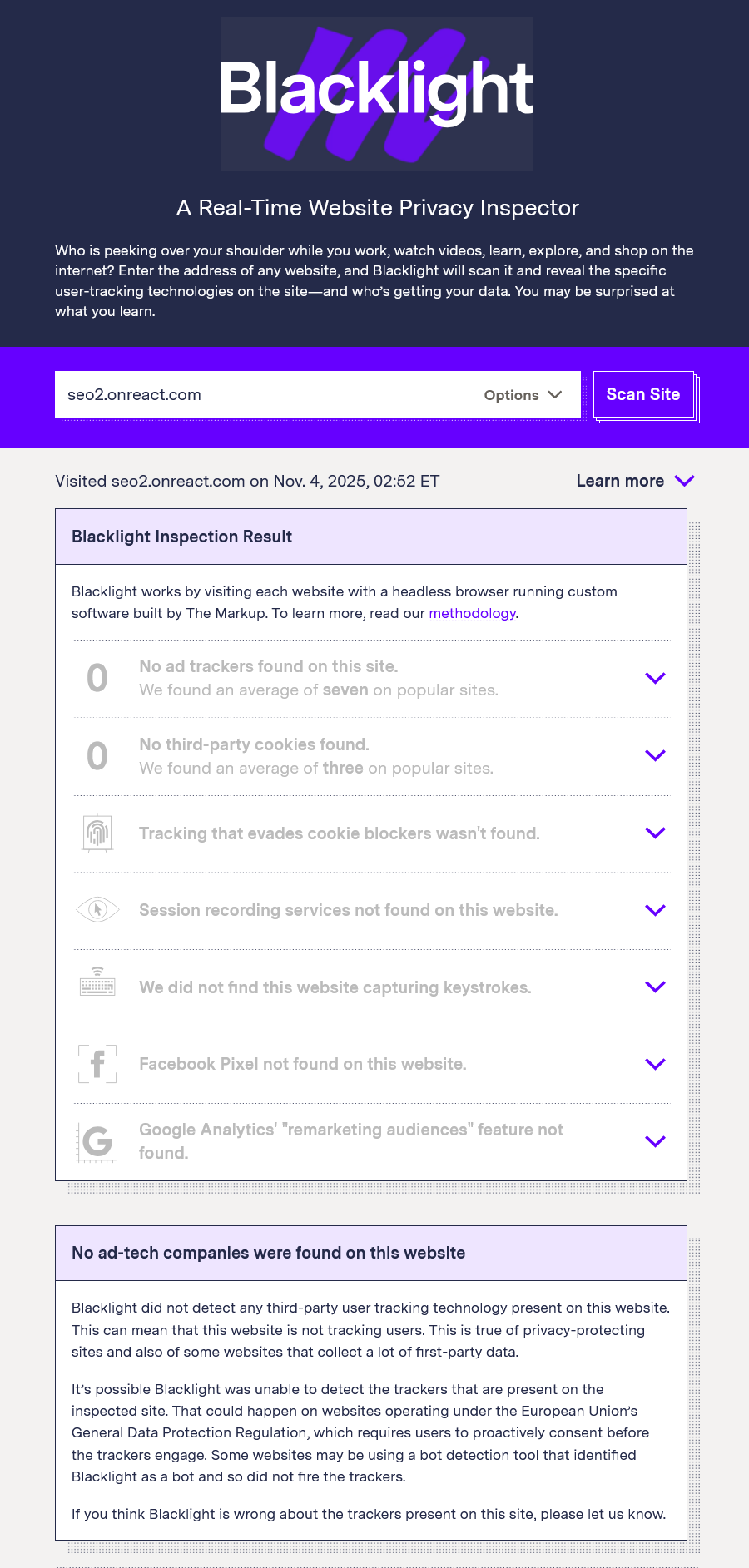Click the session recording eye icon
The image size is (749, 1568).
pos(97,910)
